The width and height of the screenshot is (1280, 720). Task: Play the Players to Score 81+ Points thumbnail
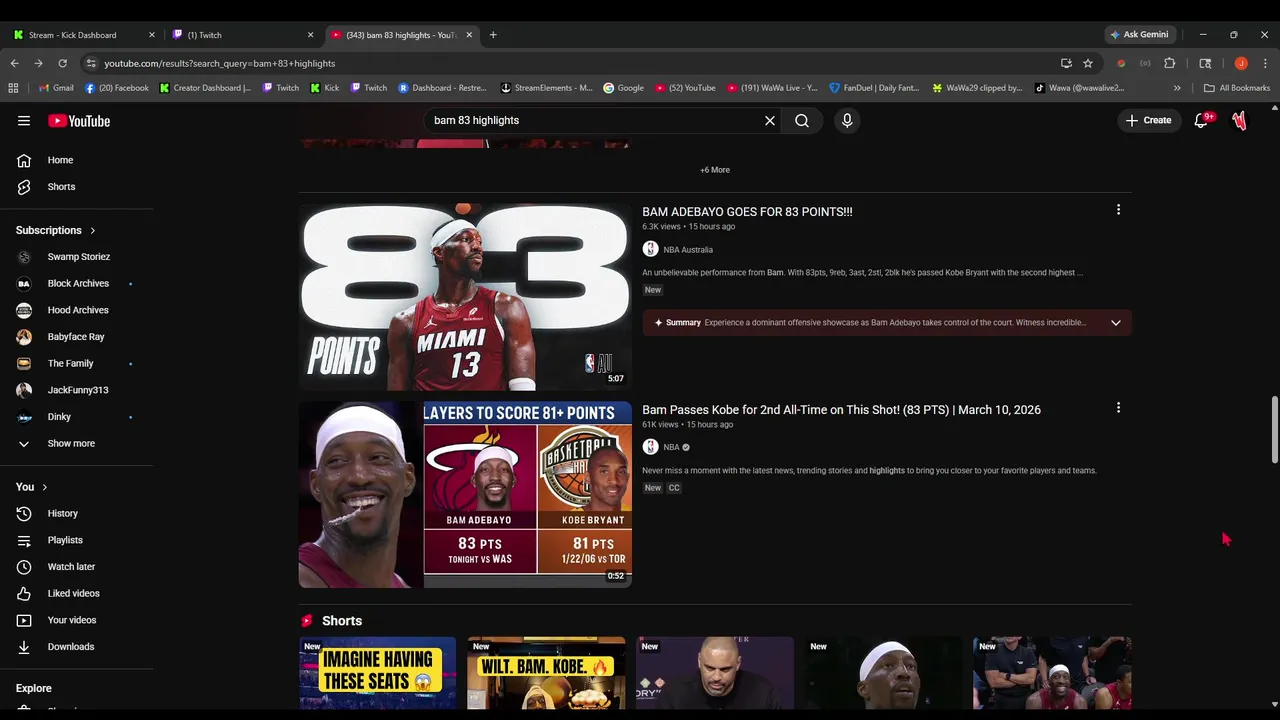[465, 494]
